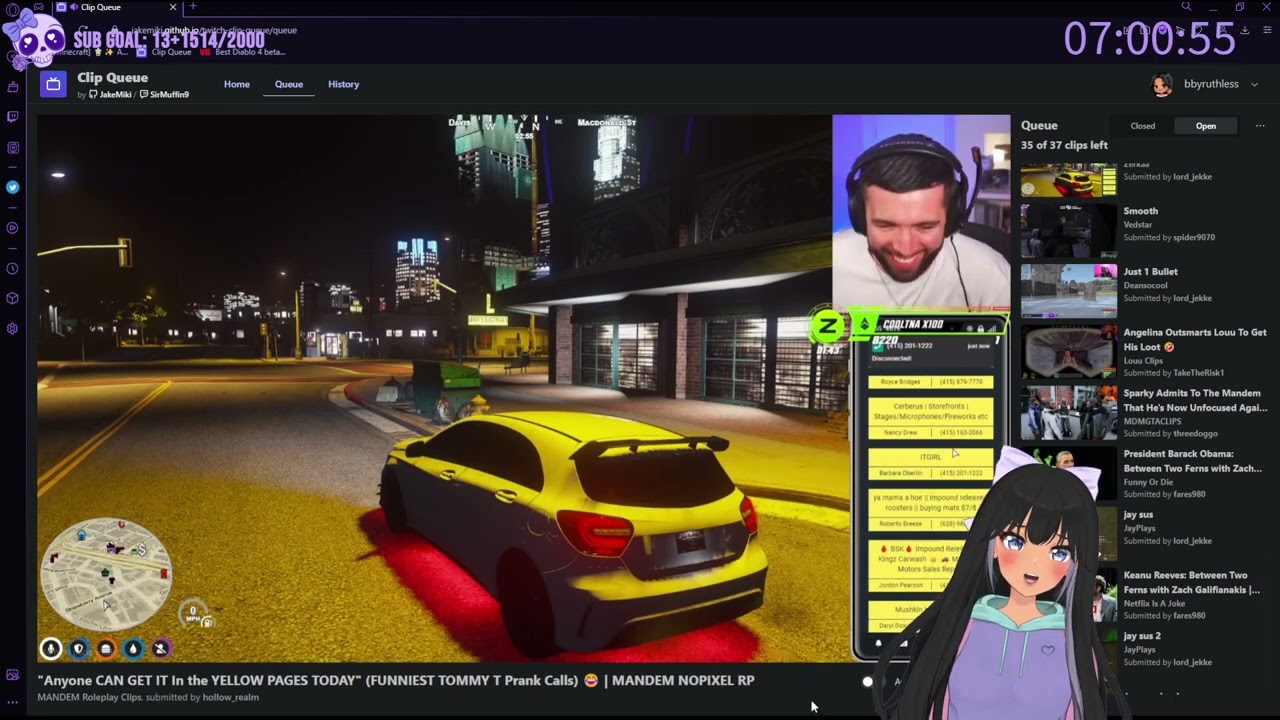Set queue to Open
The height and width of the screenshot is (720, 1280).
point(1205,126)
